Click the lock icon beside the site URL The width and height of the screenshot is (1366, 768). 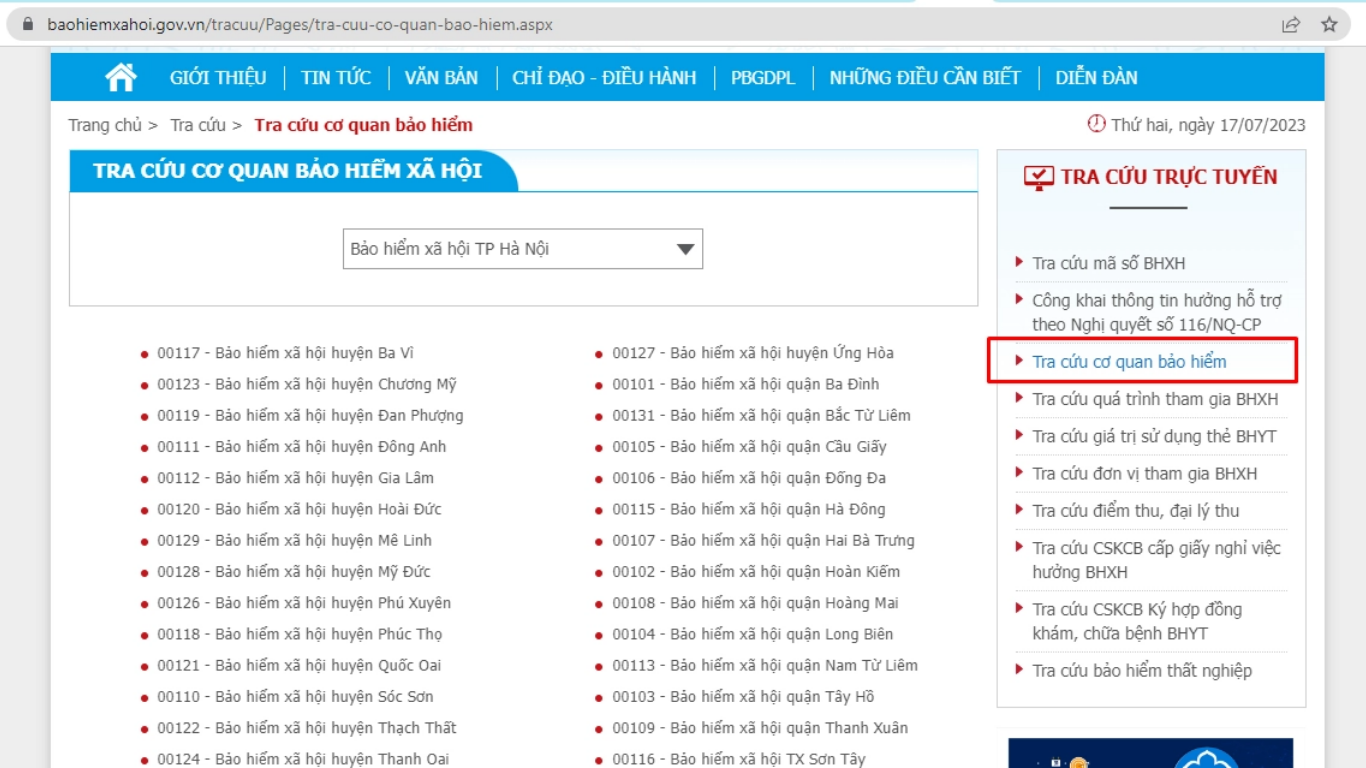(30, 24)
